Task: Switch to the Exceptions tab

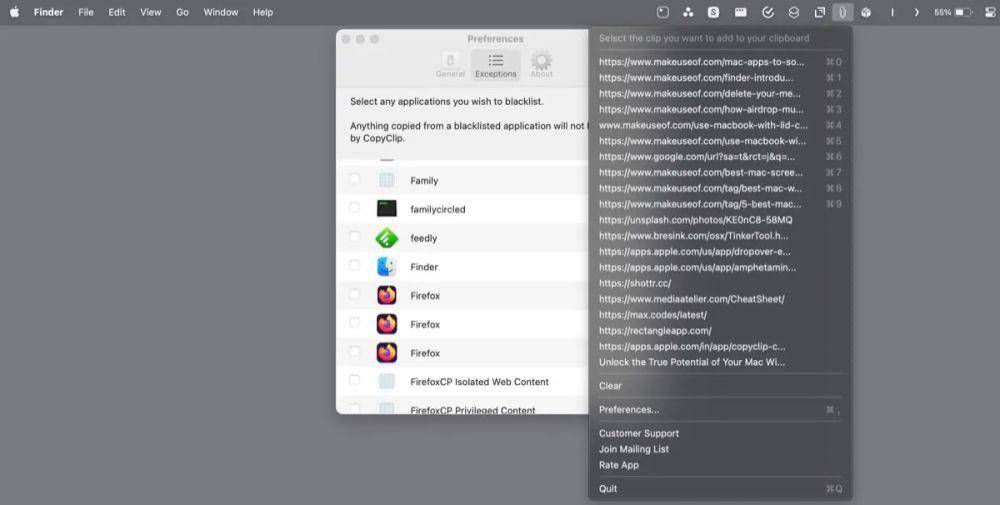Action: [x=496, y=65]
